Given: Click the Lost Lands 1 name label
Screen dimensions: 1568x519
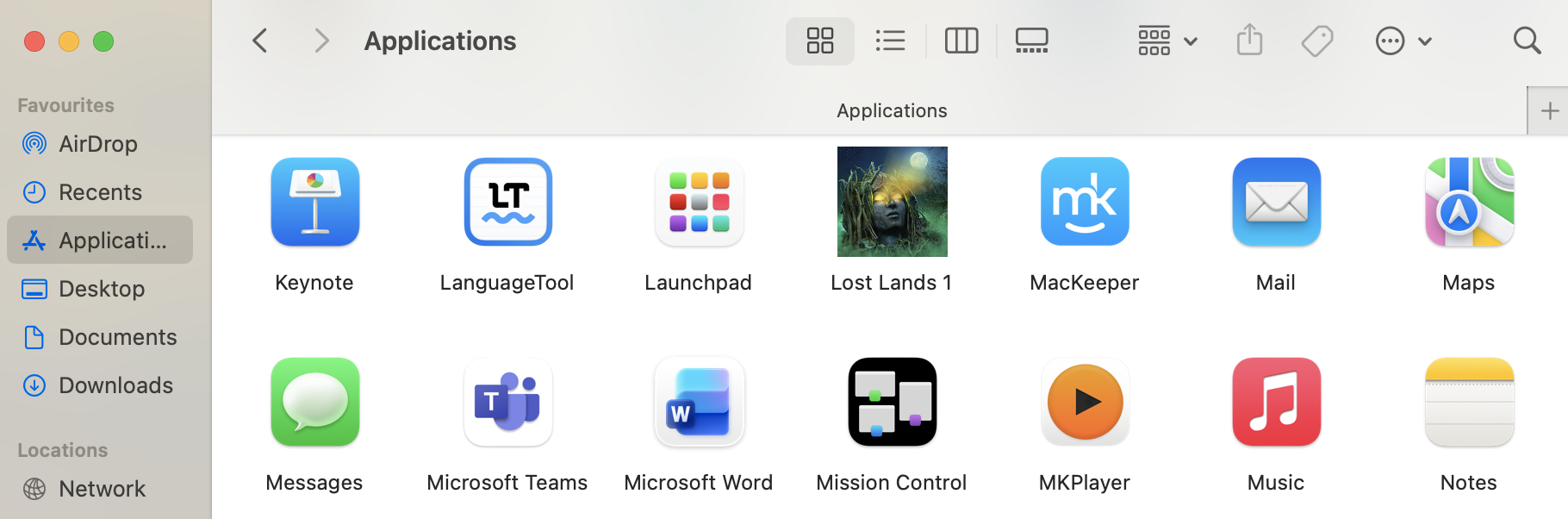Looking at the screenshot, I should pyautogui.click(x=892, y=283).
